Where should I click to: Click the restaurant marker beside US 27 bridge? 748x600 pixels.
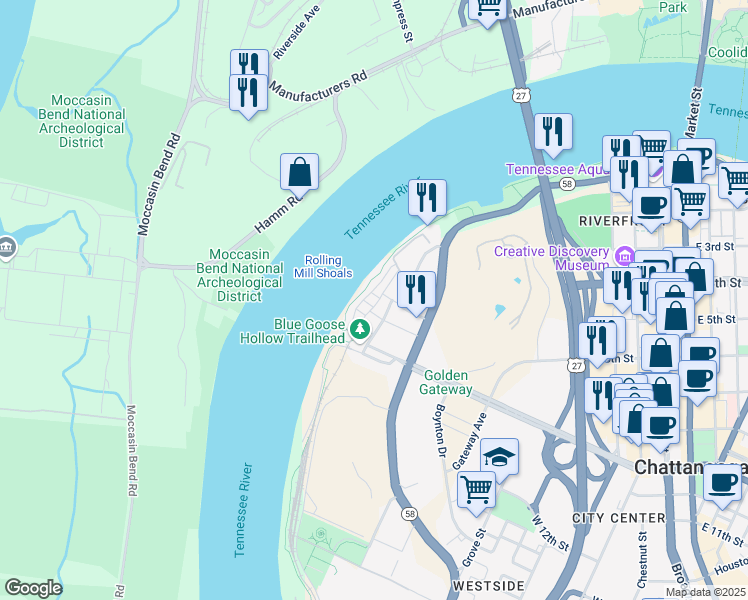pos(553,134)
